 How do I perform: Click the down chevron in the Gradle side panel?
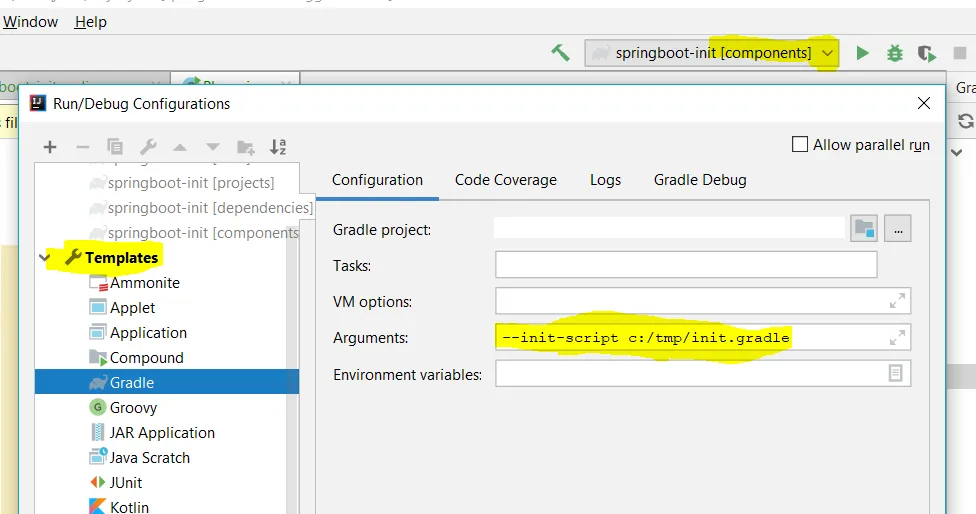click(x=957, y=152)
